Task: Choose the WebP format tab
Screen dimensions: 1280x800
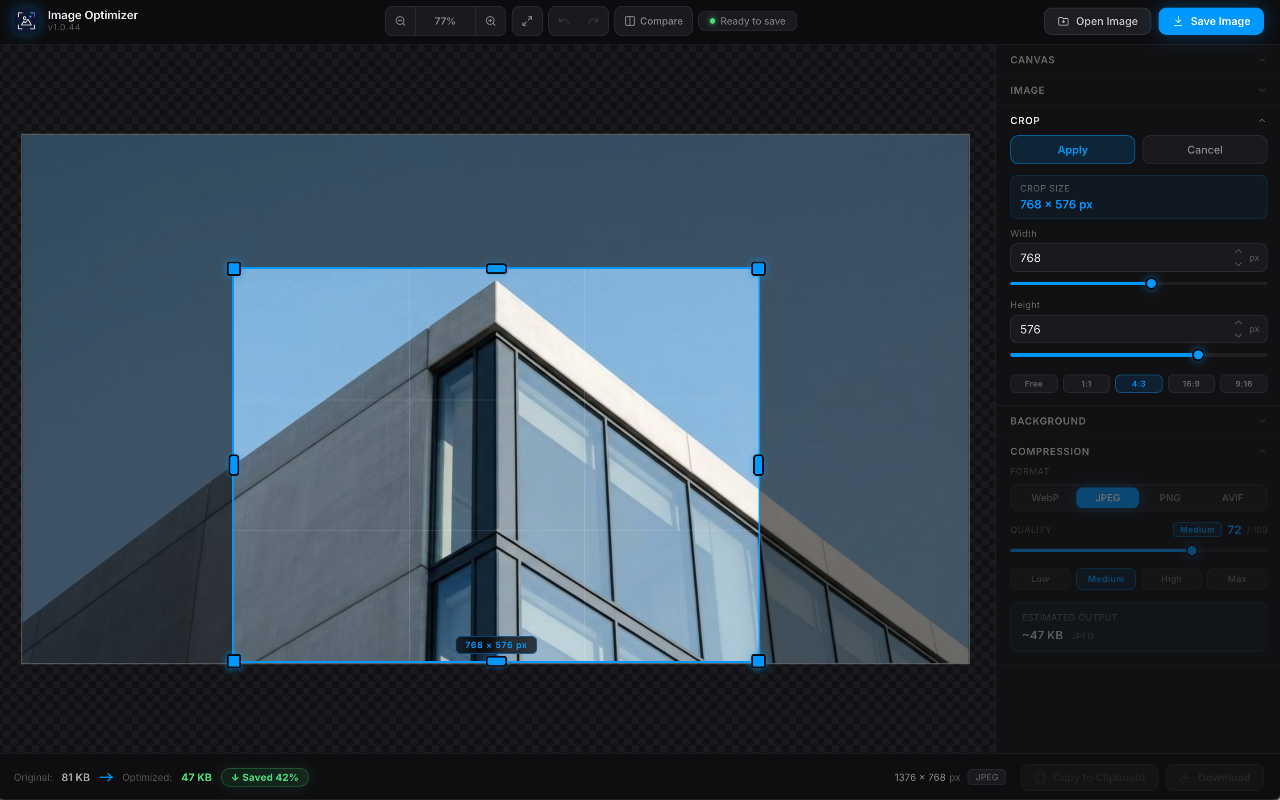Action: point(1045,498)
